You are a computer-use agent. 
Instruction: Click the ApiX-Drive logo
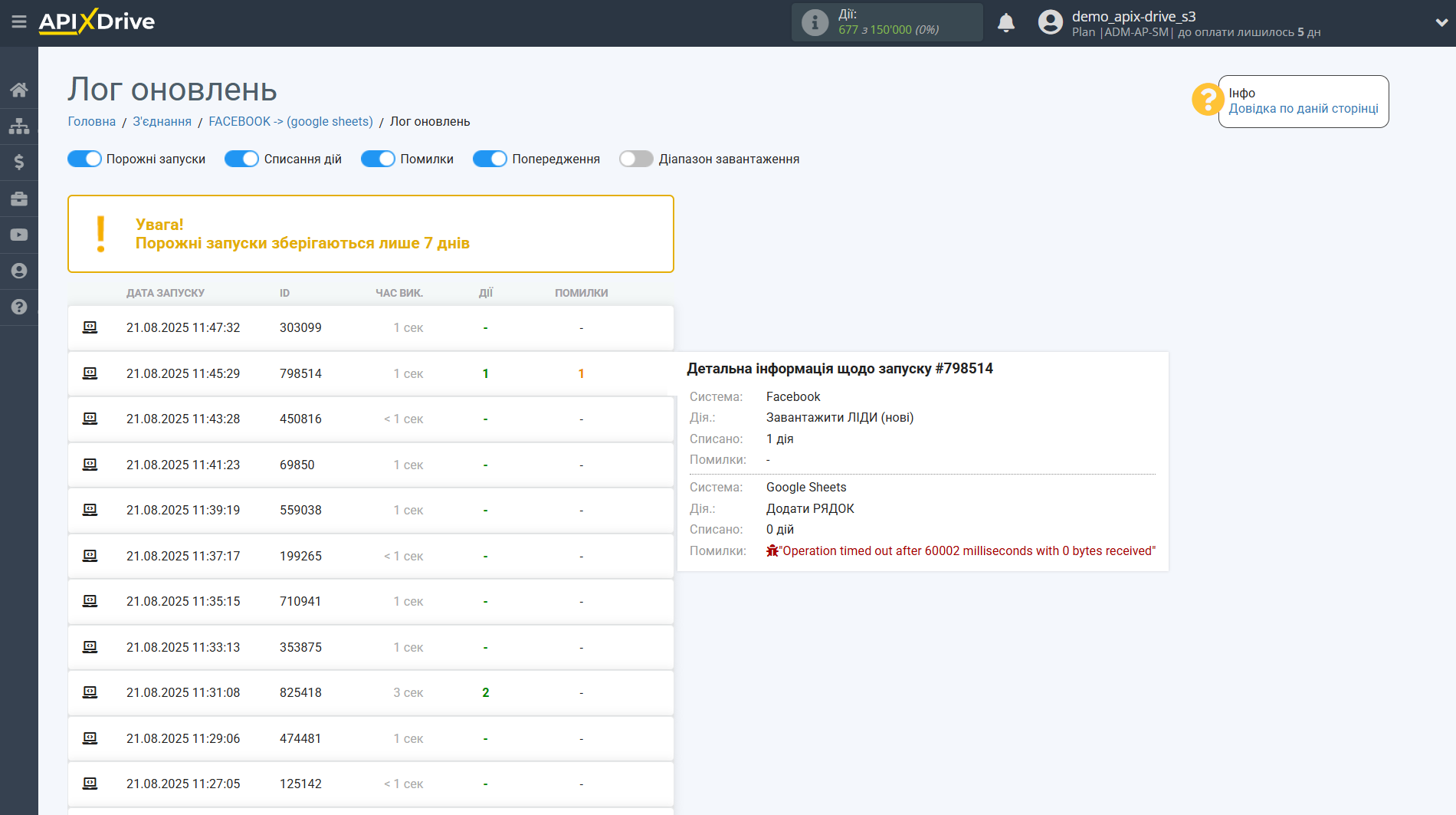(x=97, y=21)
